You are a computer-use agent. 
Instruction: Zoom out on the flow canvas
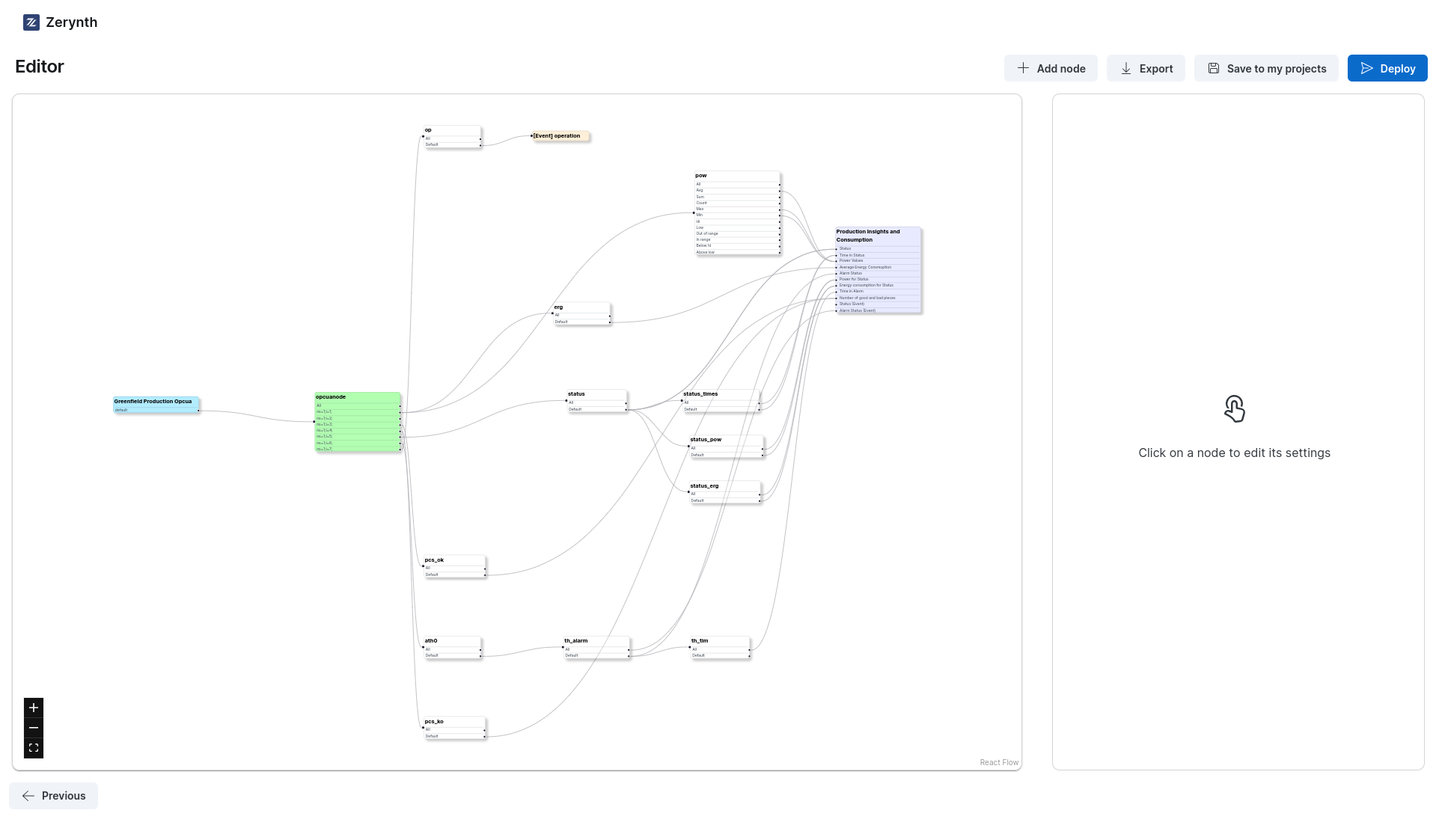34,728
